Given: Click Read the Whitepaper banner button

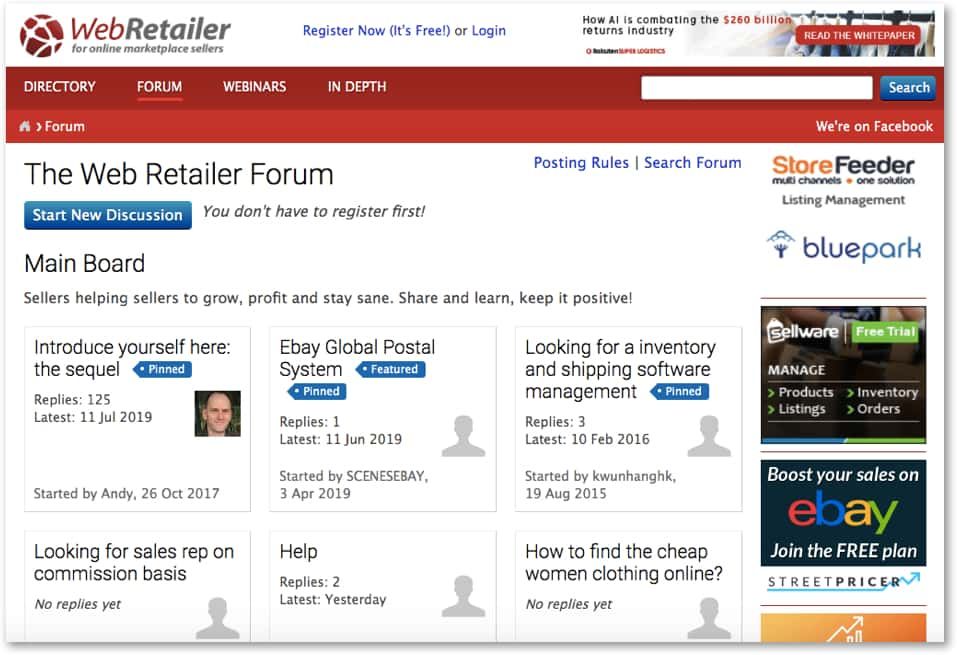Looking at the screenshot, I should pos(859,35).
